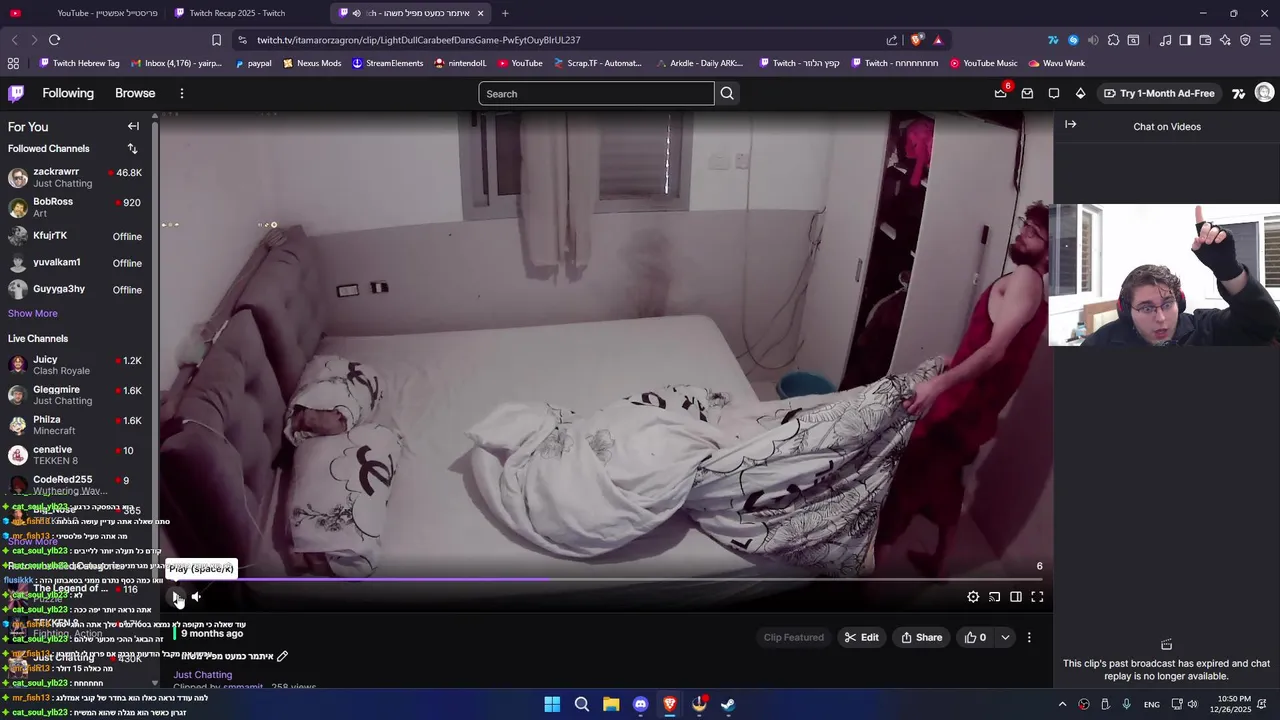1280x720 pixels.
Task: Switch the player to fullscreen
Action: point(1037,597)
